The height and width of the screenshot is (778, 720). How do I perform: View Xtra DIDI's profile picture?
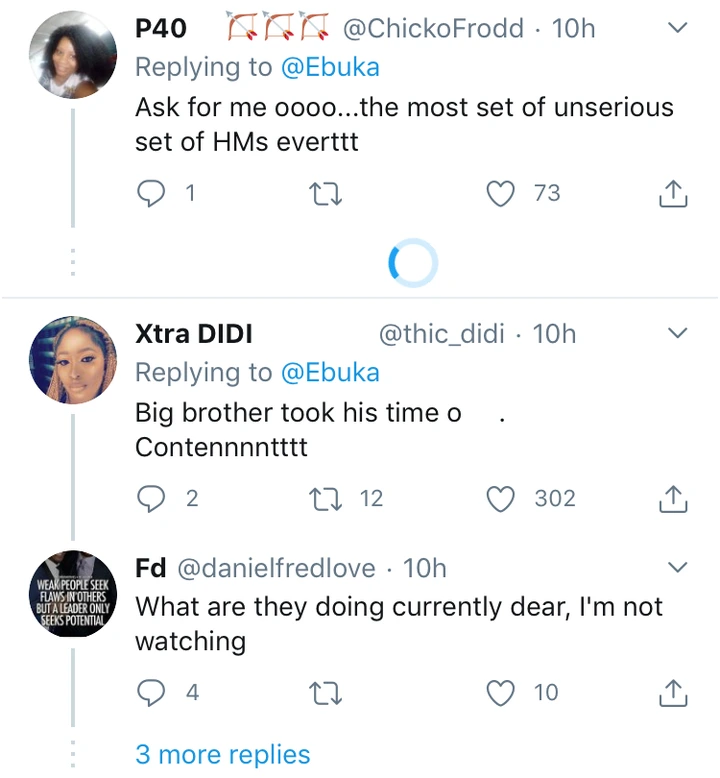(x=73, y=360)
